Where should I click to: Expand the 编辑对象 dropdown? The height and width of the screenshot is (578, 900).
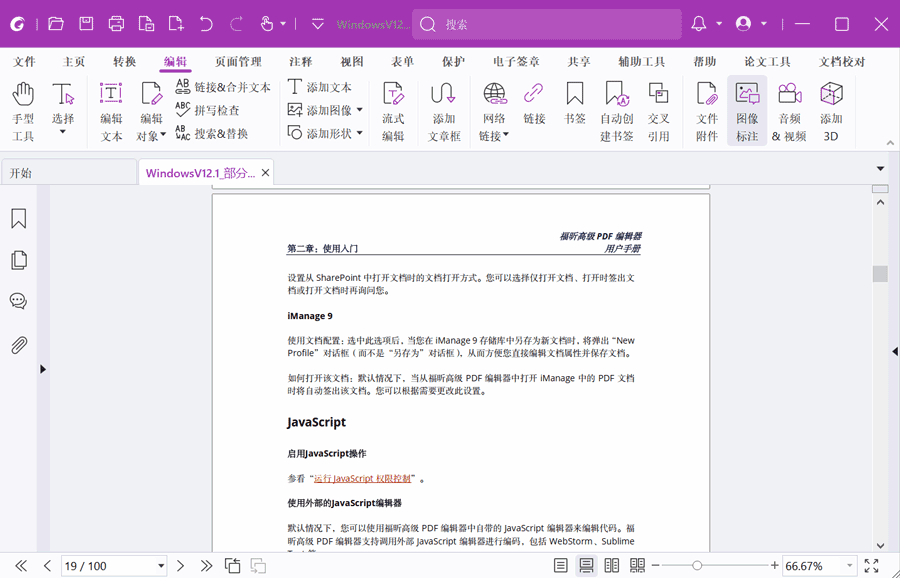click(163, 135)
